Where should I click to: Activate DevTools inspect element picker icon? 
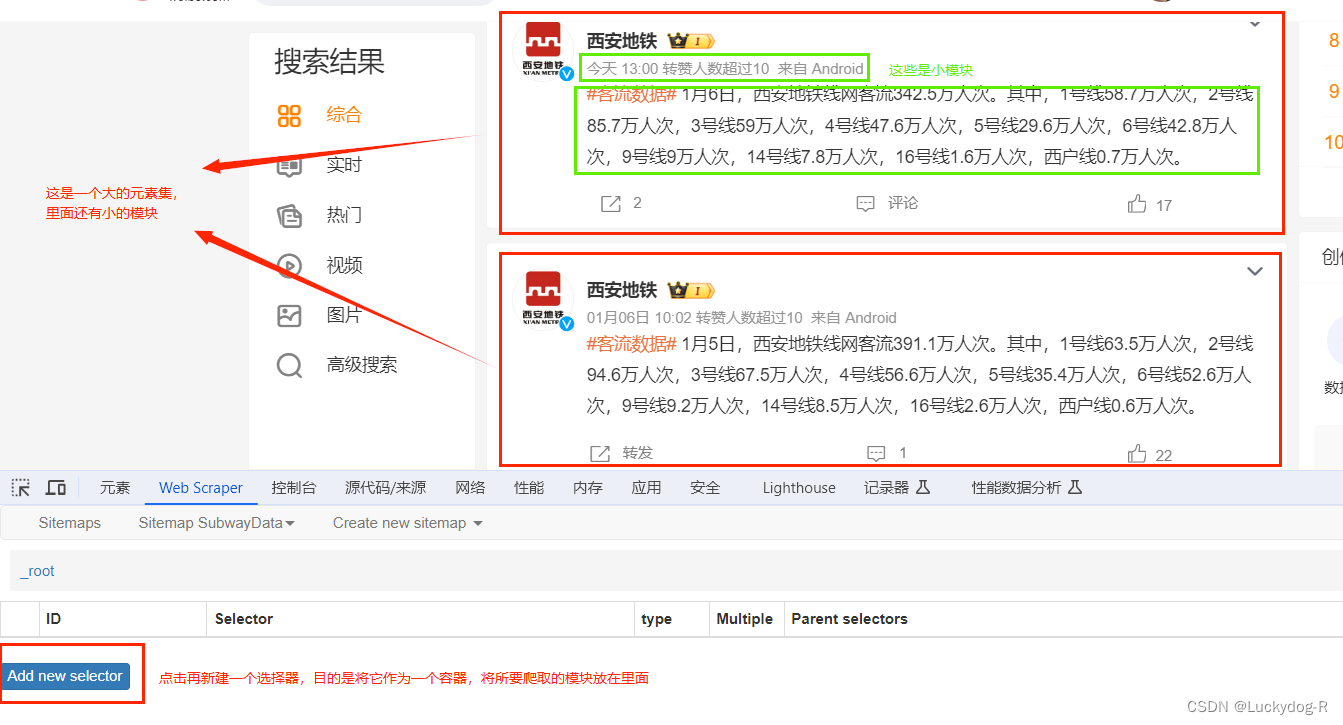click(20, 488)
